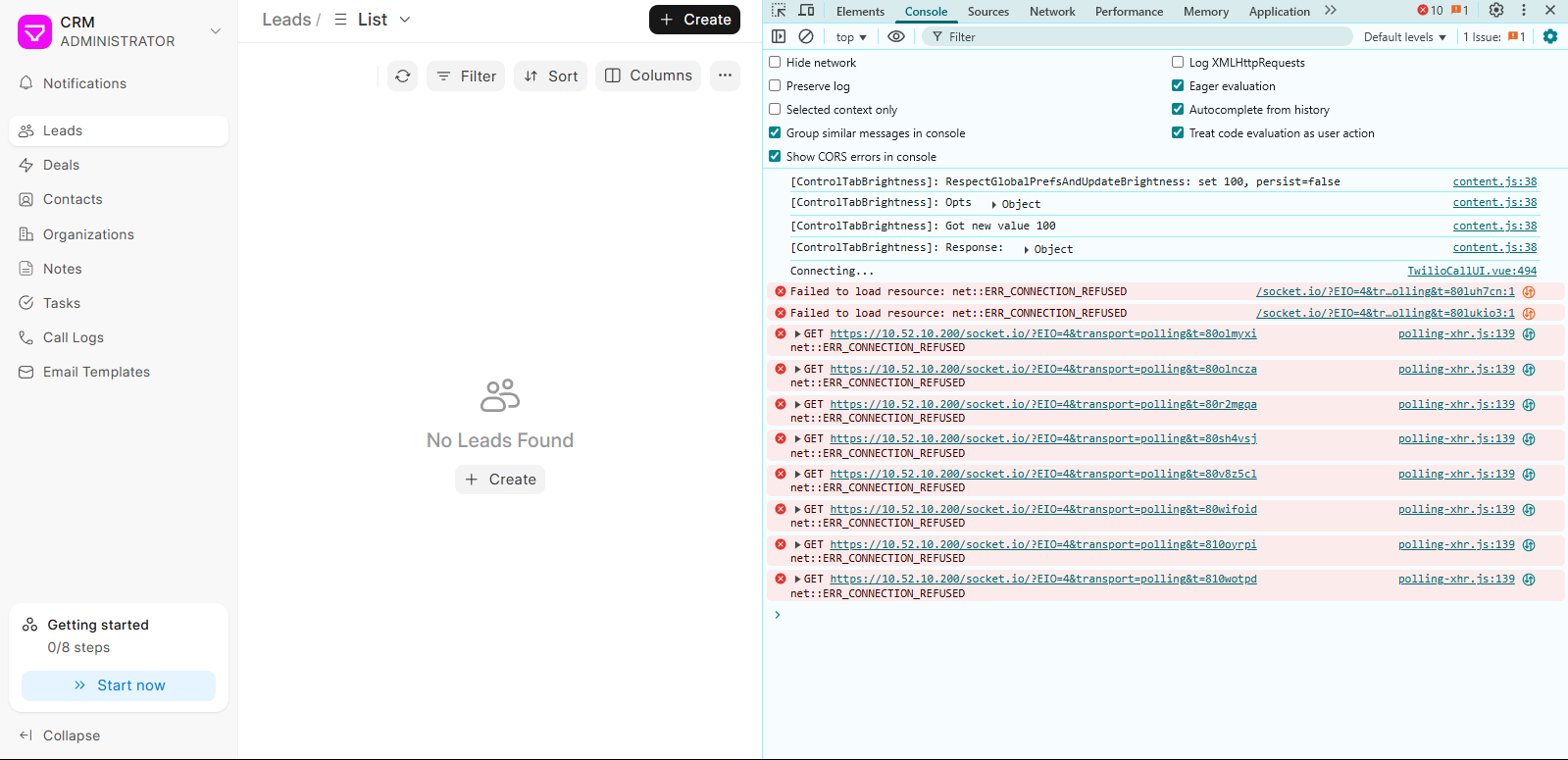Viewport: 1568px width, 760px height.
Task: Click AI icon for 80olmyxi request error
Action: 1529,334
